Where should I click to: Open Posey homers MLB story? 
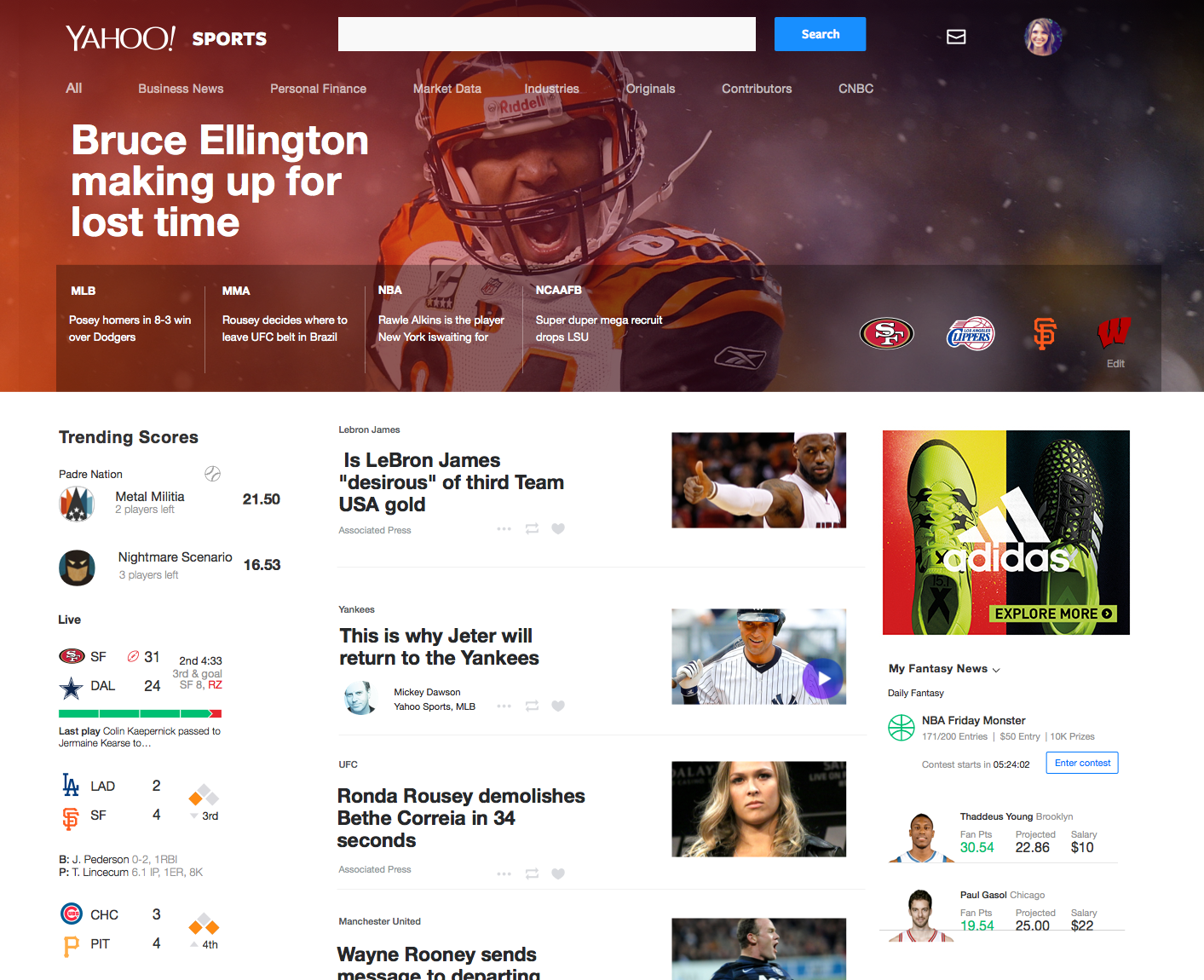130,329
